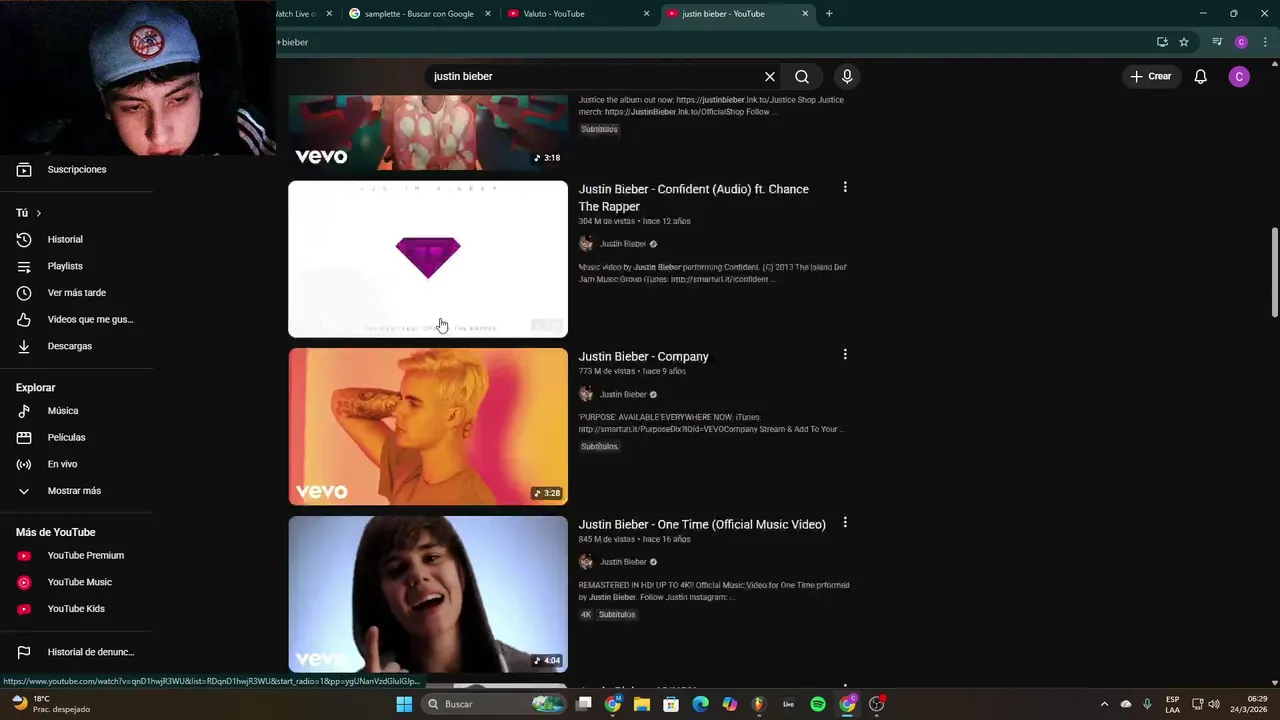This screenshot has width=1280, height=720.
Task: Select the justin bieber - YouTube tab
Action: pyautogui.click(x=736, y=14)
